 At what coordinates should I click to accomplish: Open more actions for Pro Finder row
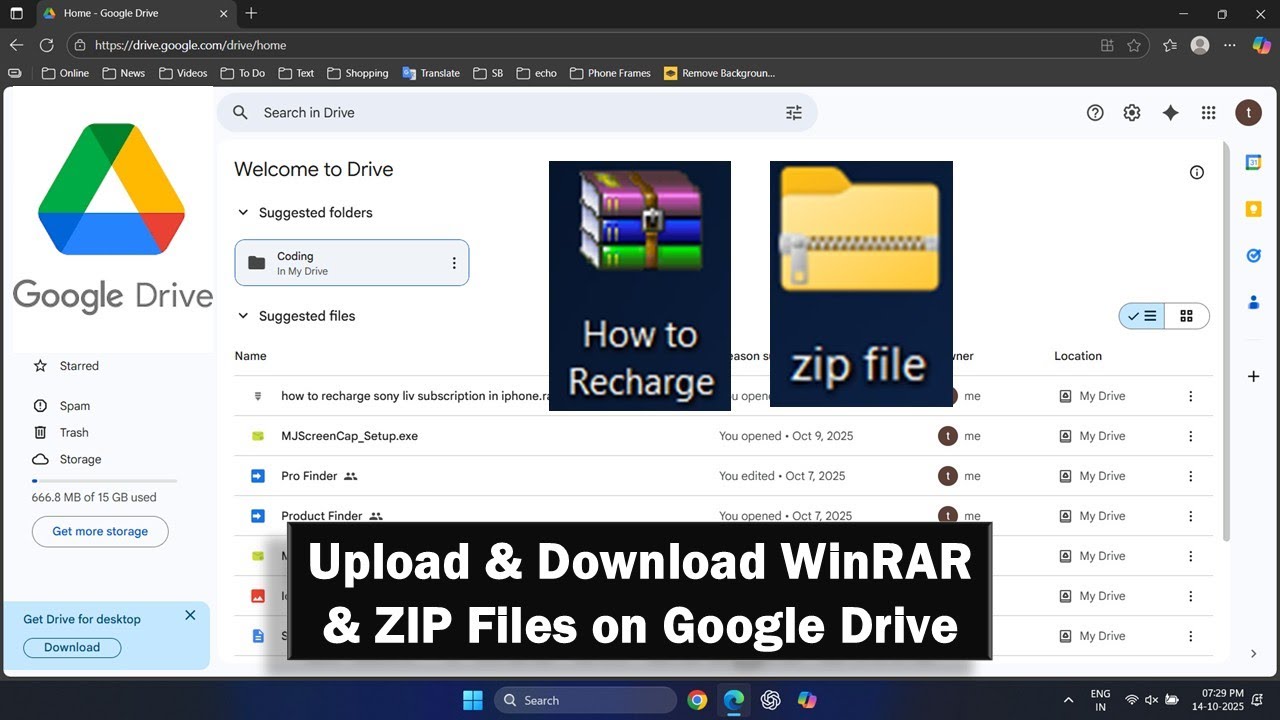pyautogui.click(x=1190, y=476)
